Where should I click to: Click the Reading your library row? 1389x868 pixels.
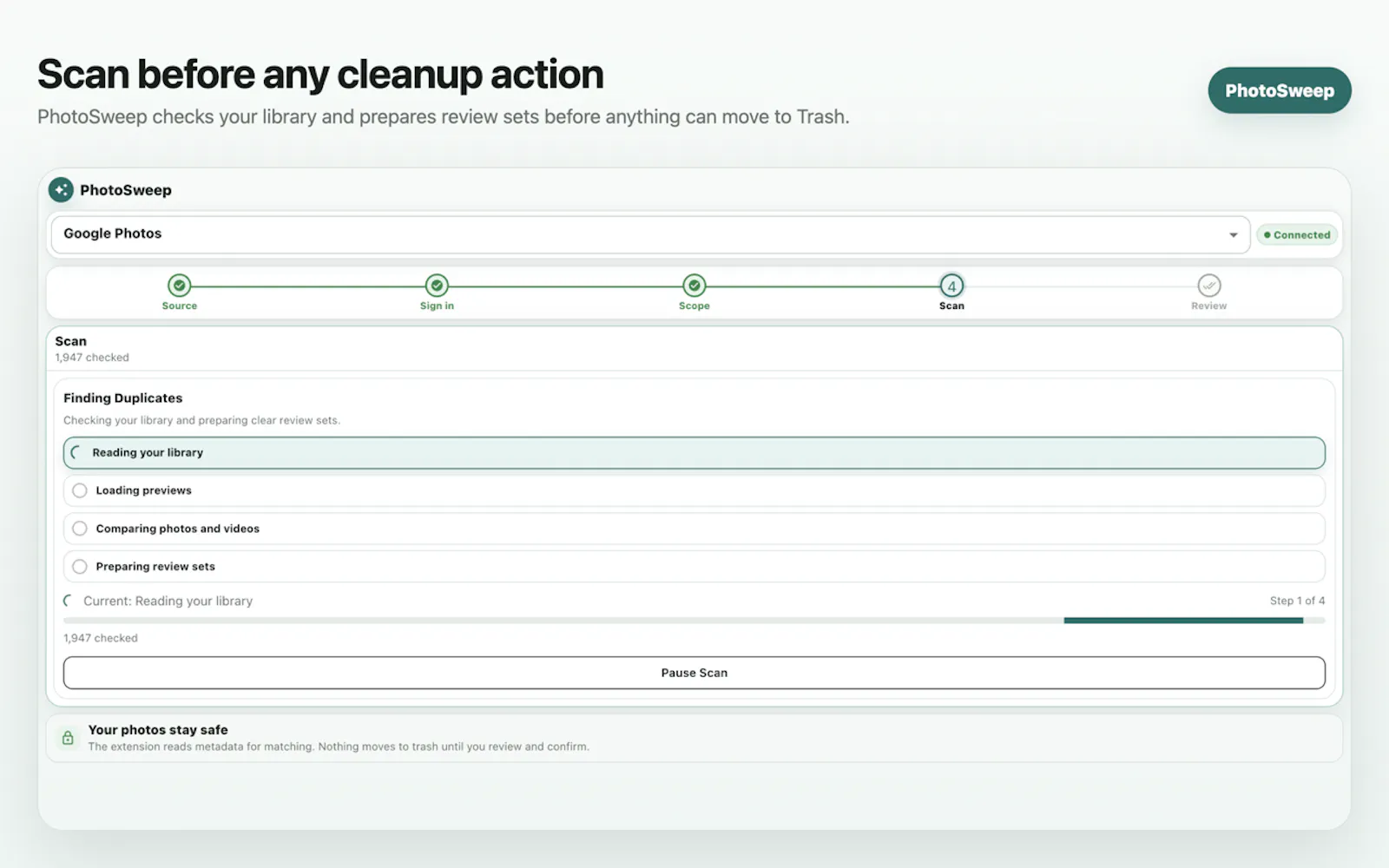point(694,453)
